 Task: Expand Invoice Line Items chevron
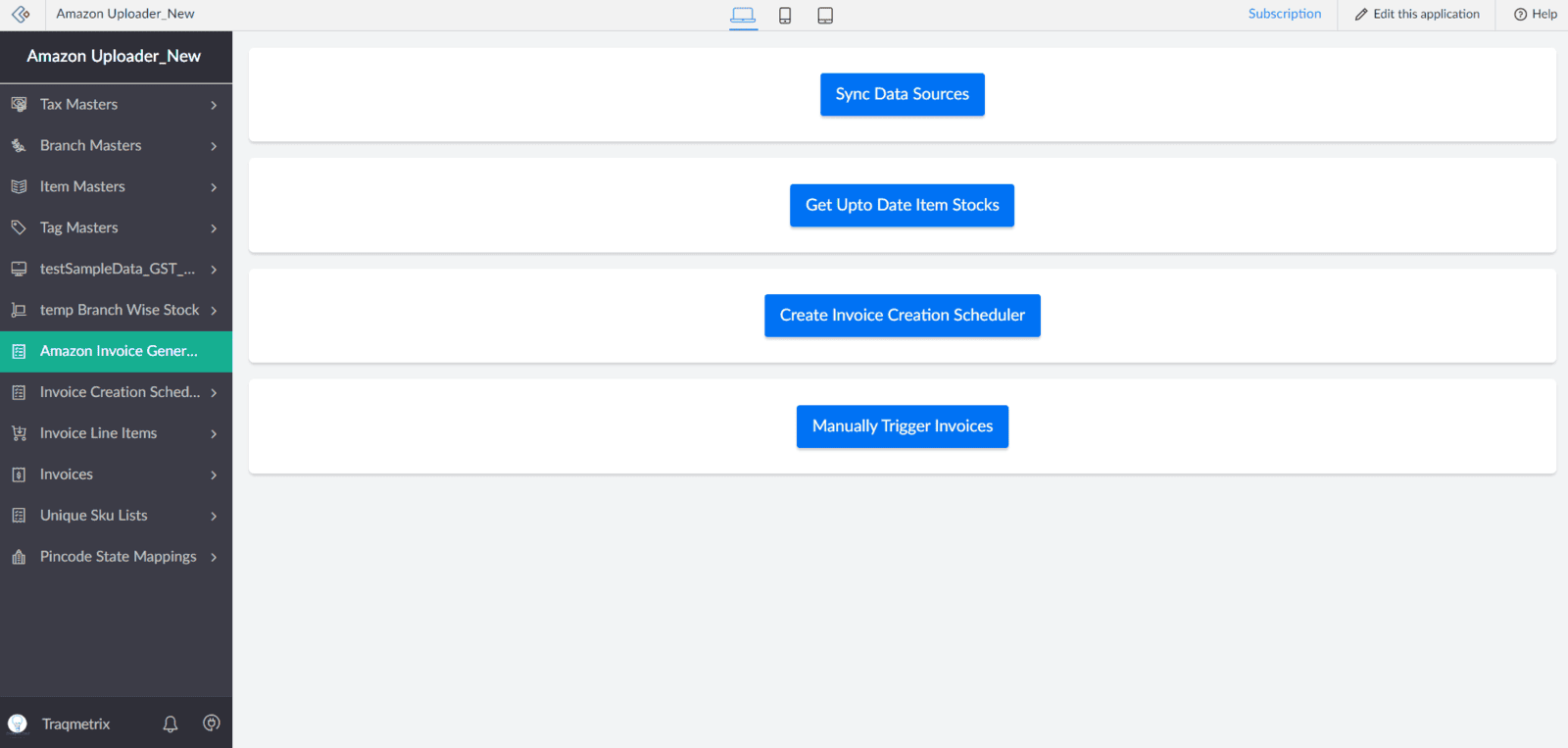click(x=214, y=434)
